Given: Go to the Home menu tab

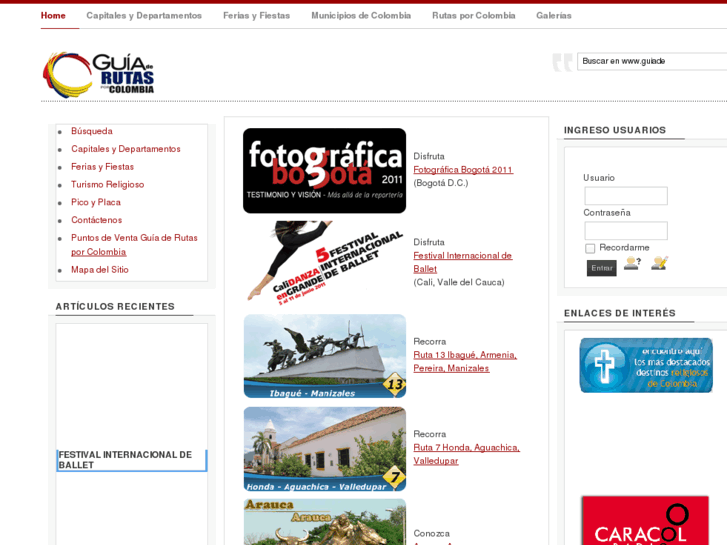Looking at the screenshot, I should tap(53, 15).
